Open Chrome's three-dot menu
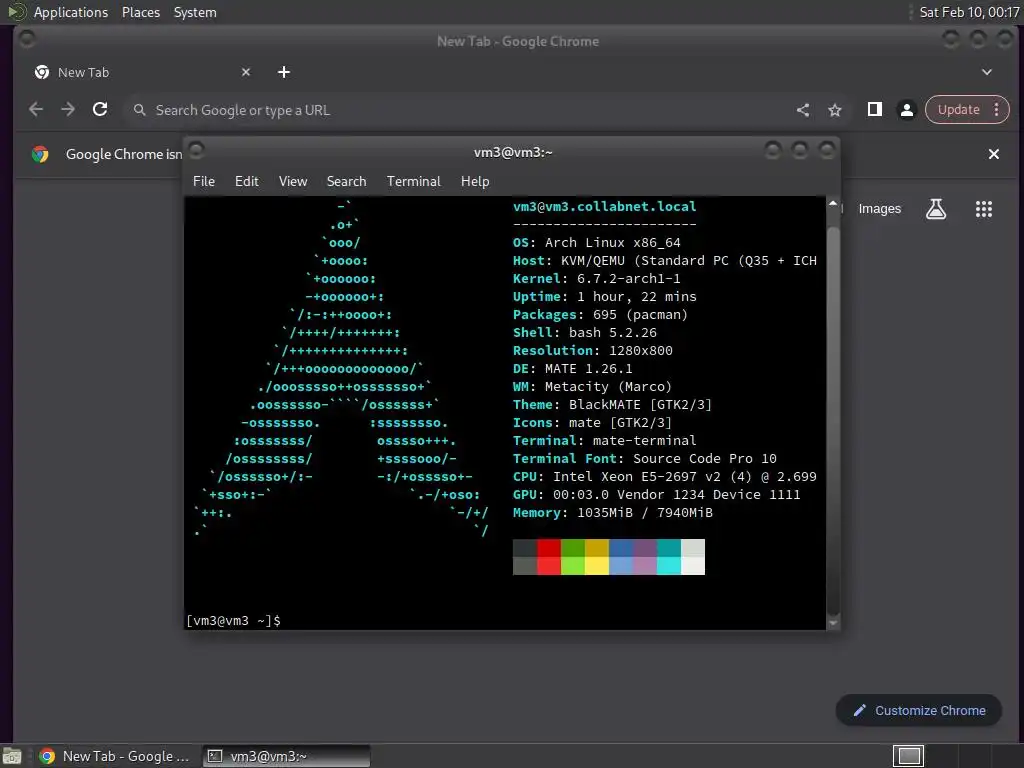This screenshot has width=1024, height=768. 997,110
